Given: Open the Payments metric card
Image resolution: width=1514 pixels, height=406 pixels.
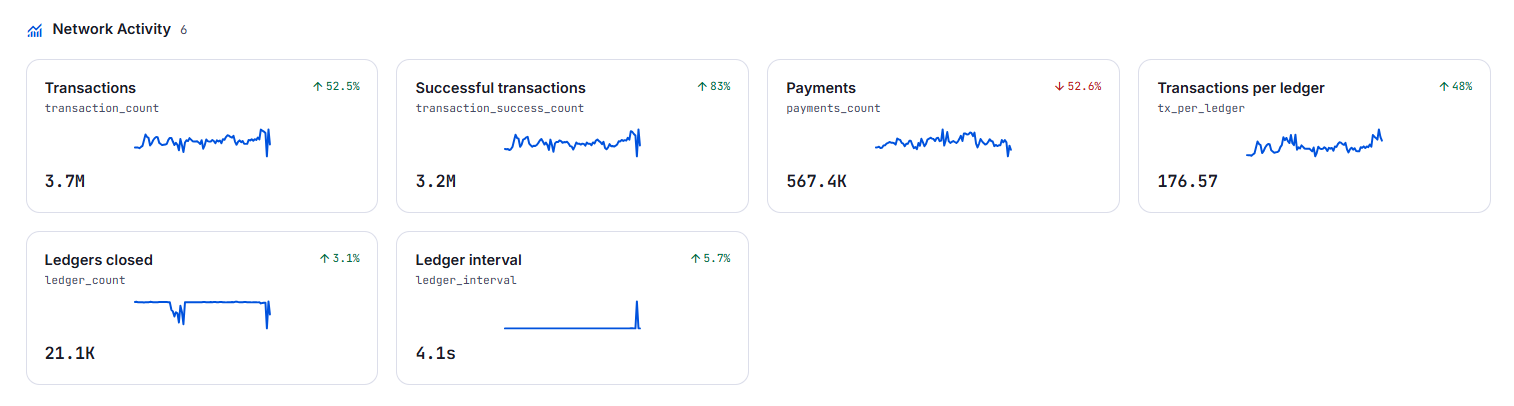Looking at the screenshot, I should pos(943,136).
